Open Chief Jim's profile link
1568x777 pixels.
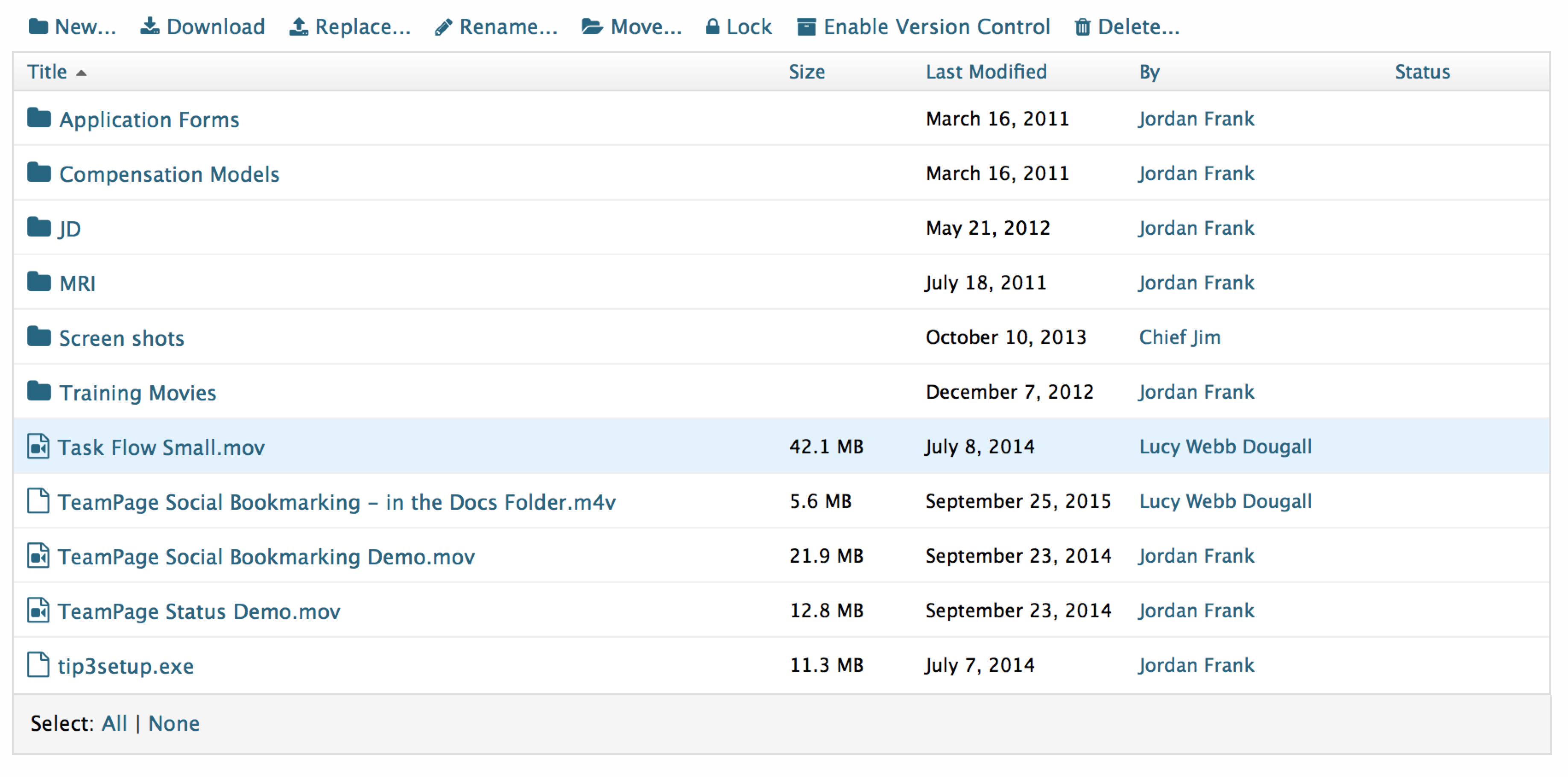coord(1179,338)
